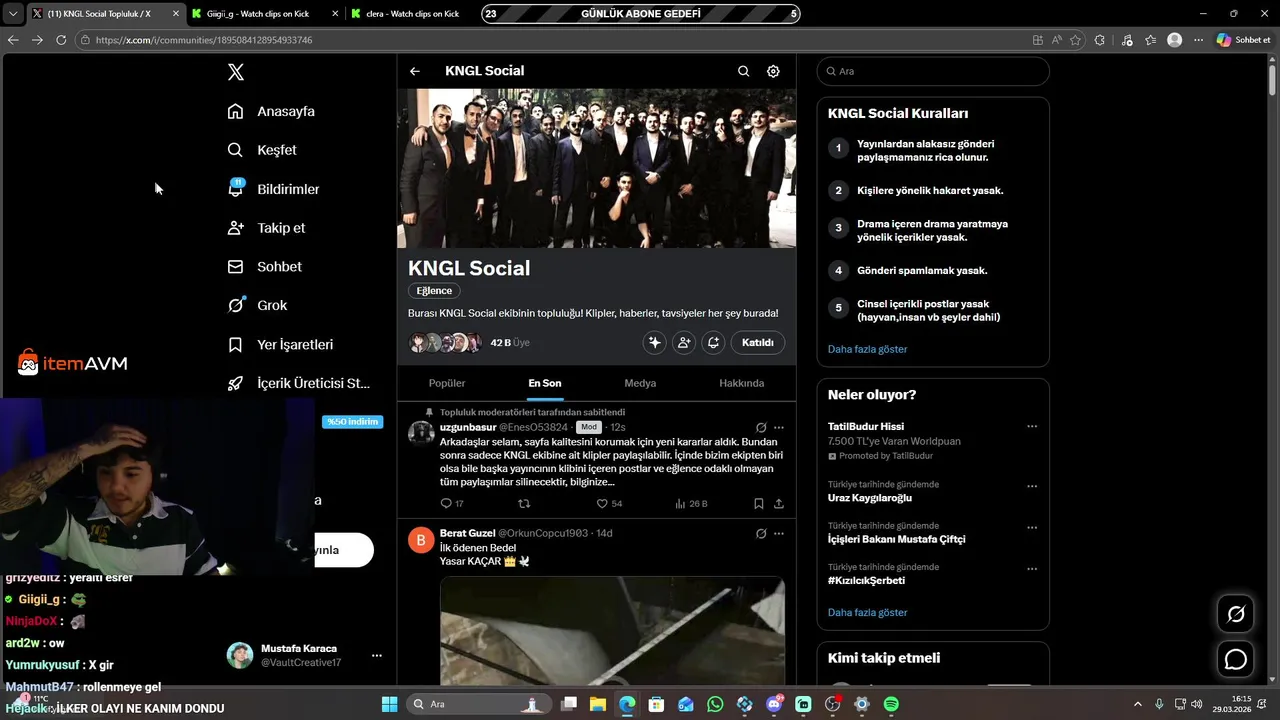
Task: Click the Grok sparkle button beside member count
Action: (655, 342)
